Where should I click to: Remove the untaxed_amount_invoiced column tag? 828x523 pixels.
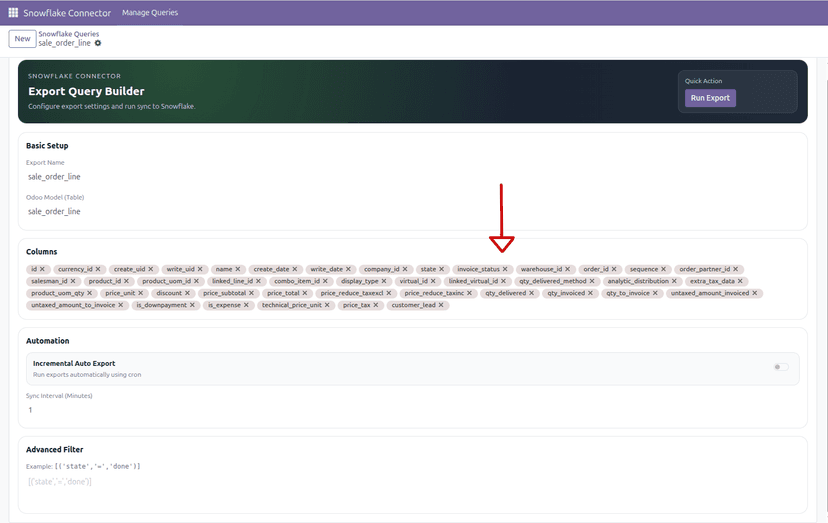755,293
